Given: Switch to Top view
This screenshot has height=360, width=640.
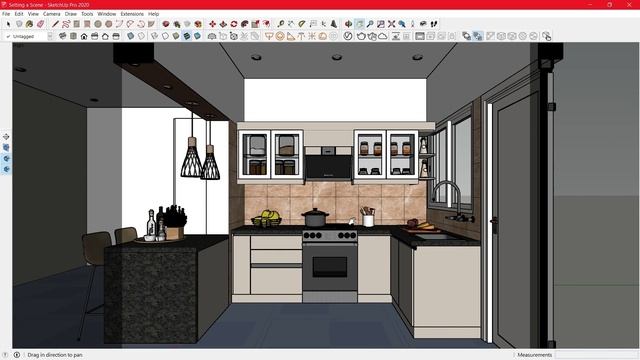Looking at the screenshot, I should [73, 36].
